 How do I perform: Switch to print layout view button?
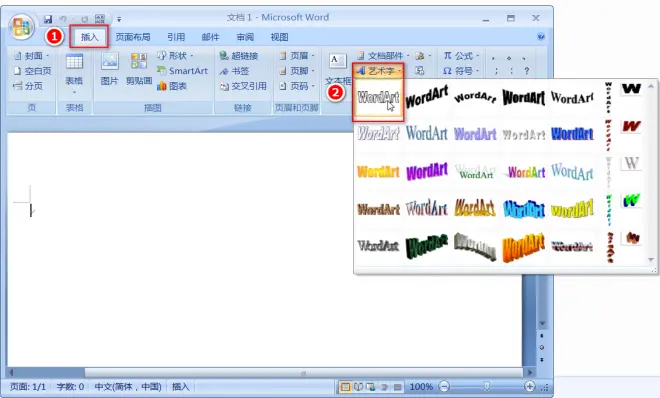pos(345,387)
